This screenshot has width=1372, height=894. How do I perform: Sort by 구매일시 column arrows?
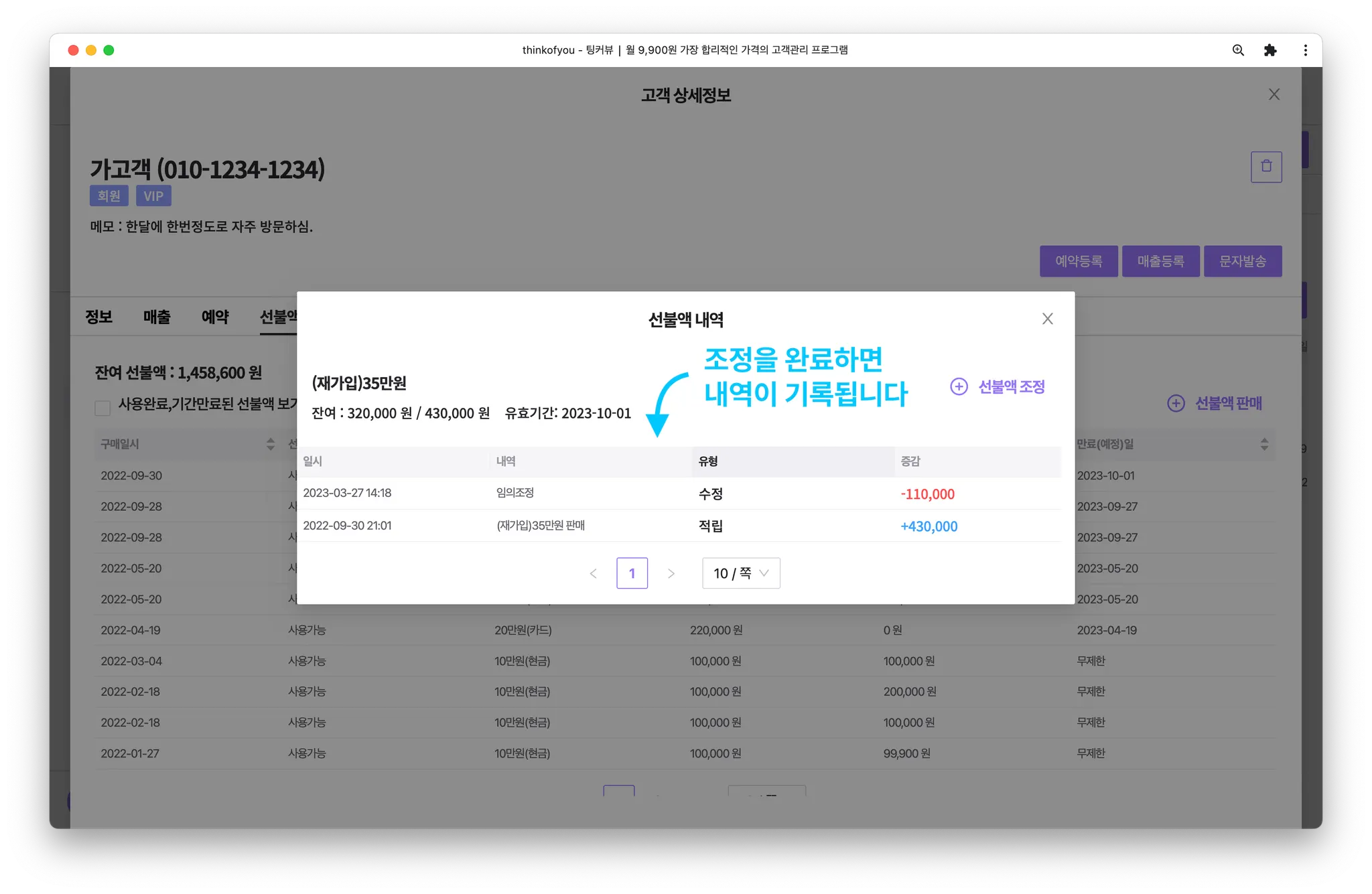pyautogui.click(x=270, y=444)
